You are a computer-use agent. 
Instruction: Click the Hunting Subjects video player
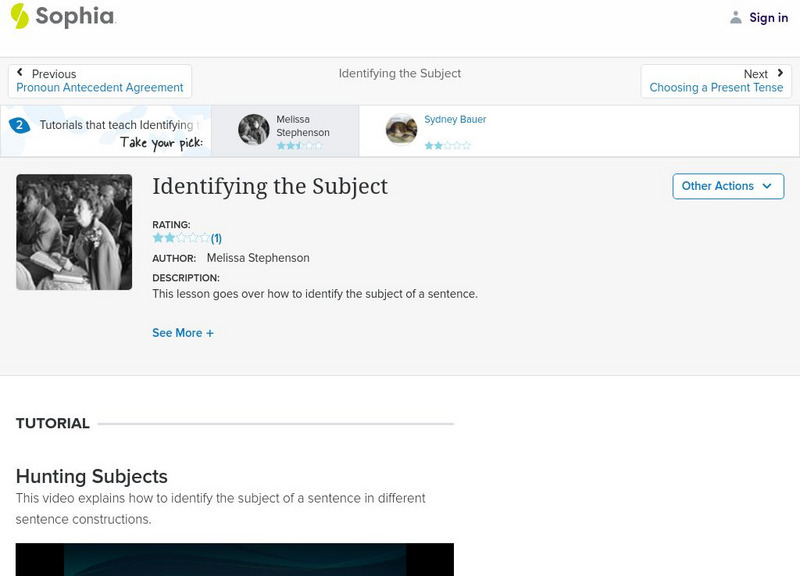click(x=235, y=559)
